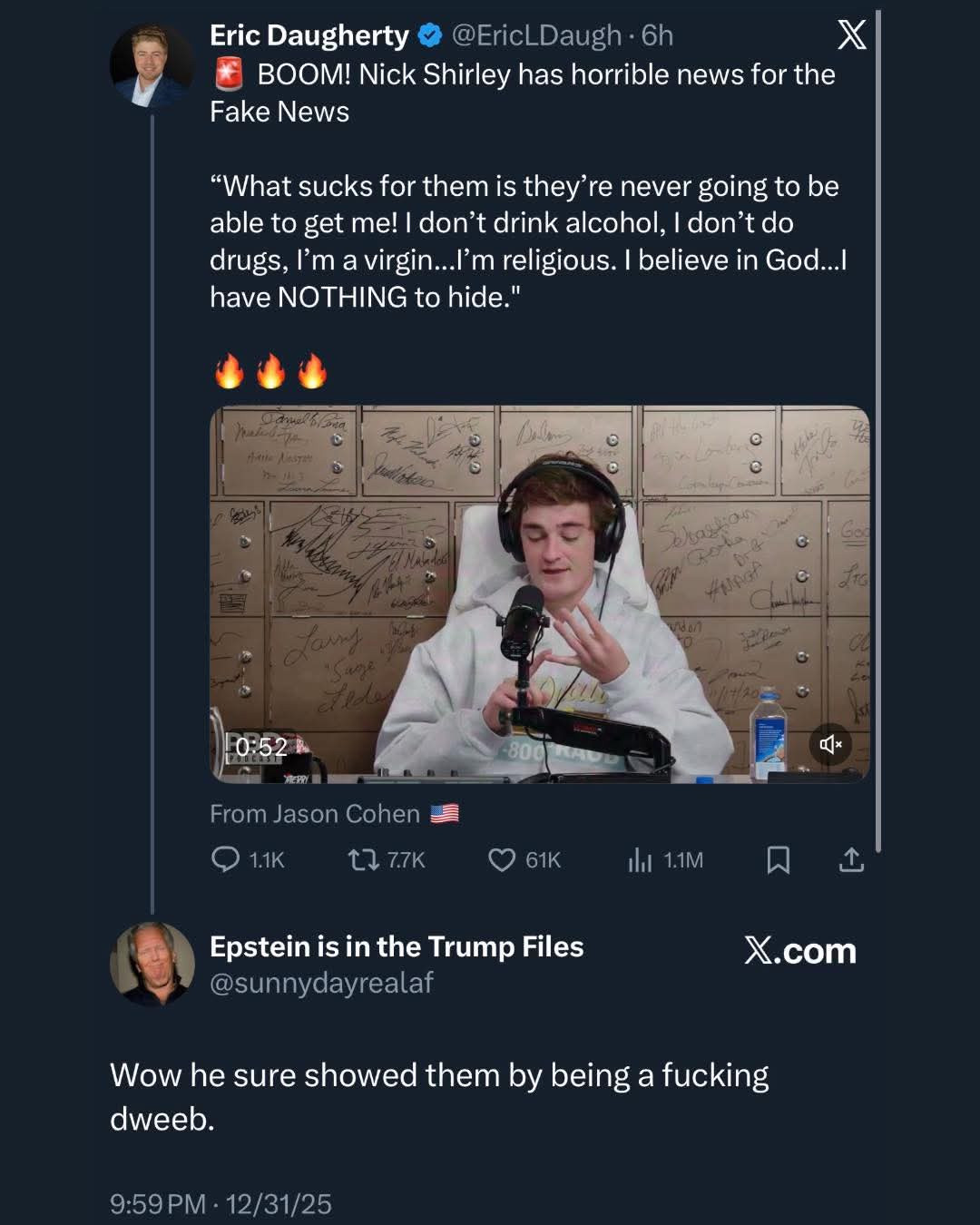The width and height of the screenshot is (980, 1225).
Task: Click the repost arrows icon
Action: 364,859
